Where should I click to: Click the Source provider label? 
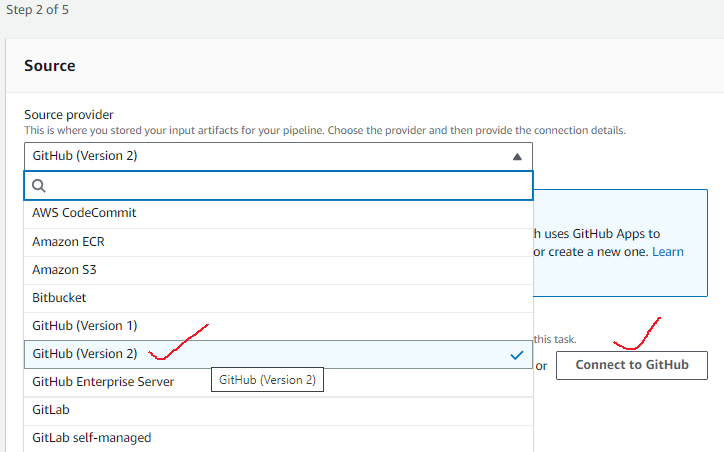tap(69, 115)
